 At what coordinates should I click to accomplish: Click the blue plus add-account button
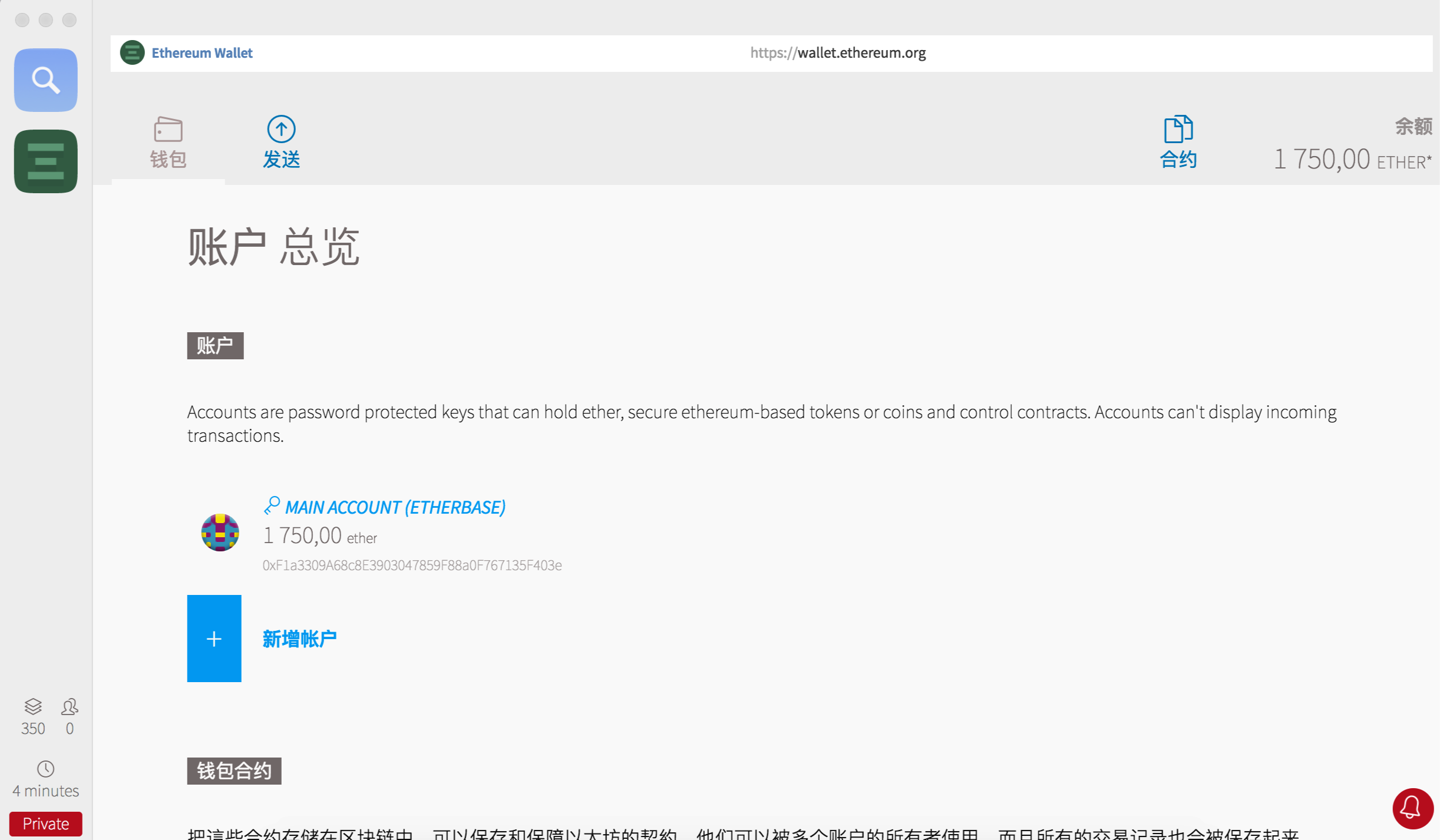214,639
